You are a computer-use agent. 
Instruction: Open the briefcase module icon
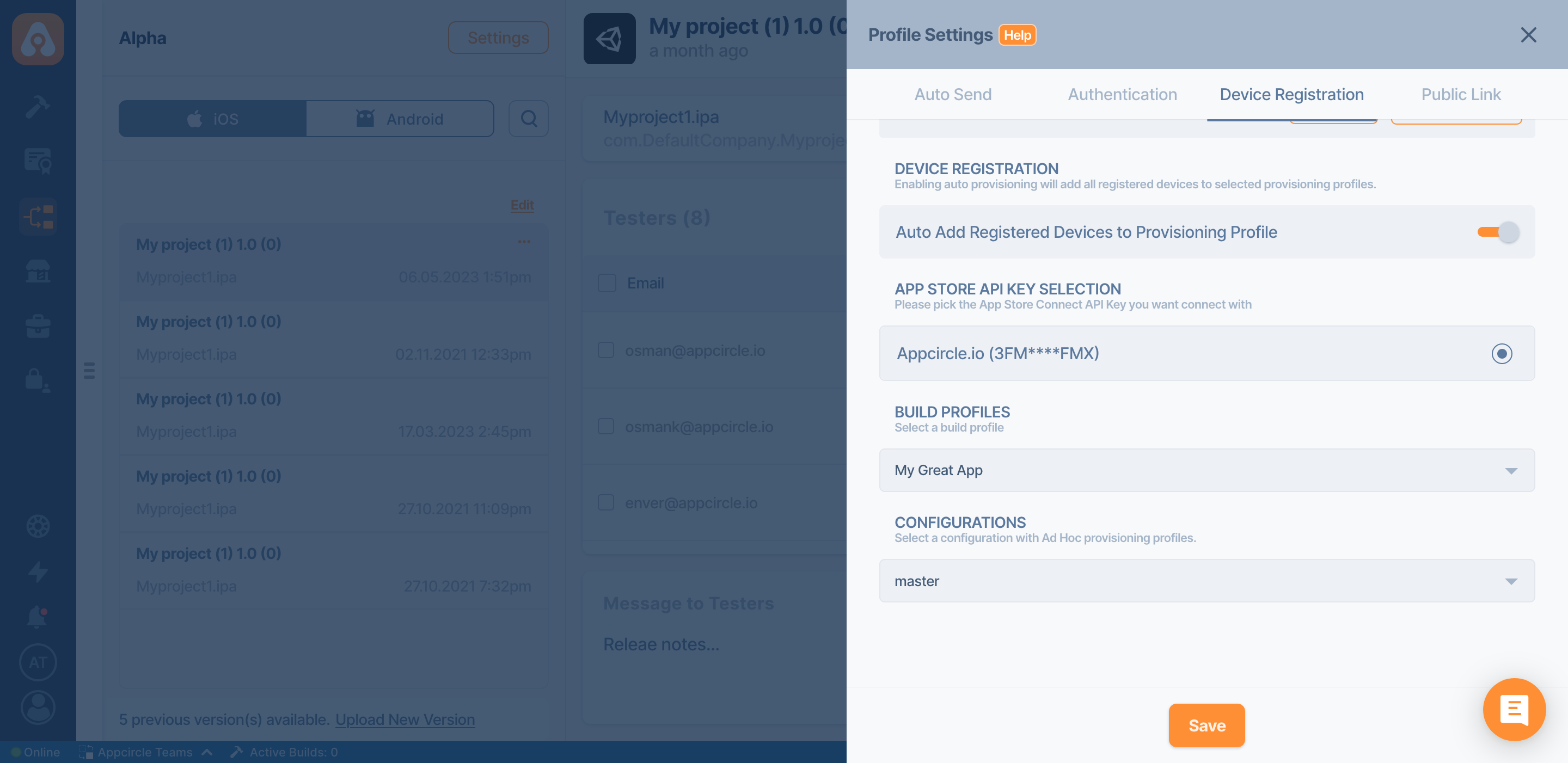(x=38, y=326)
